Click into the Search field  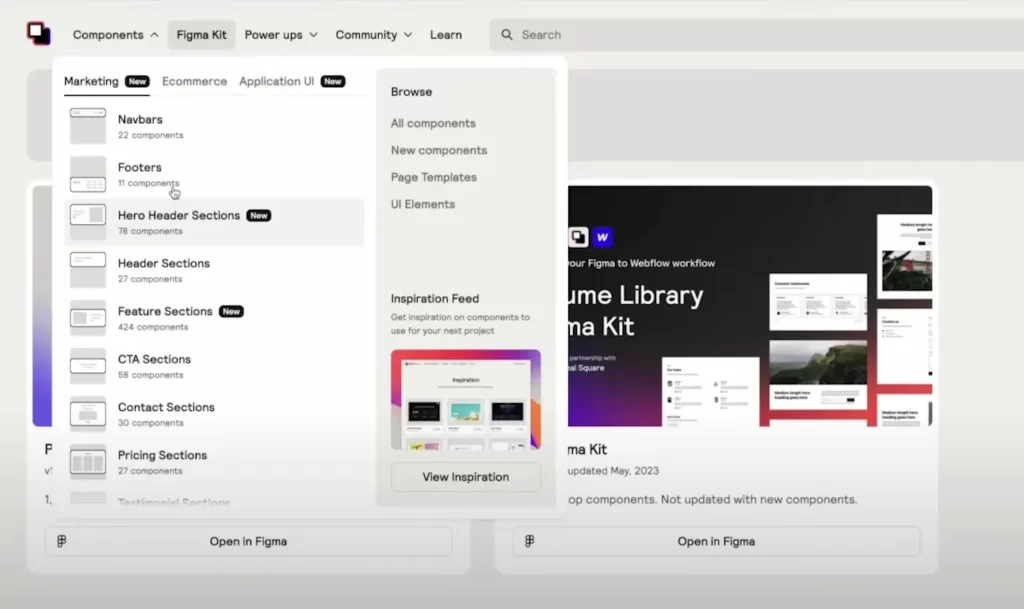tap(756, 35)
